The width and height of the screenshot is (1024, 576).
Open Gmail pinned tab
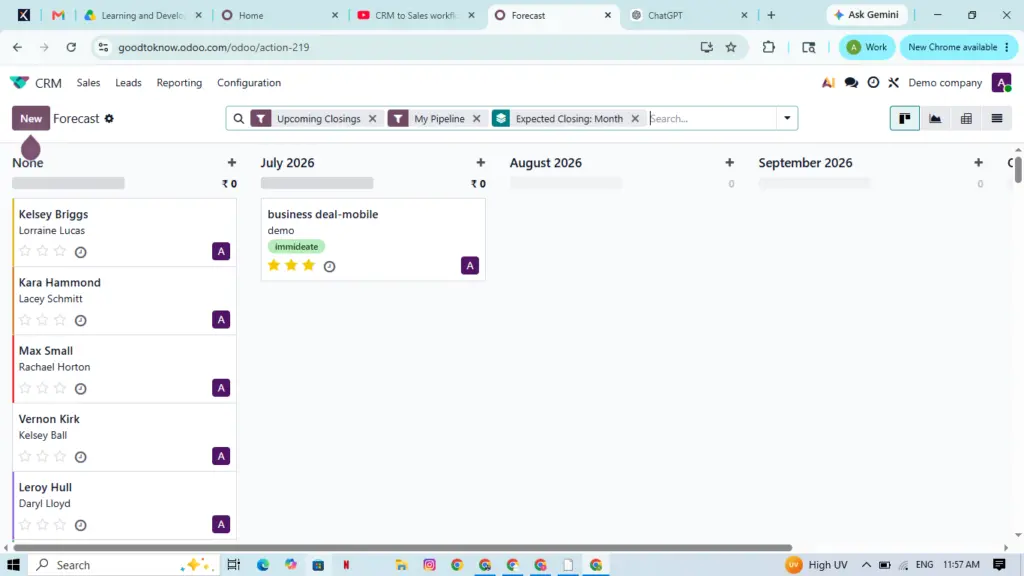[58, 15]
